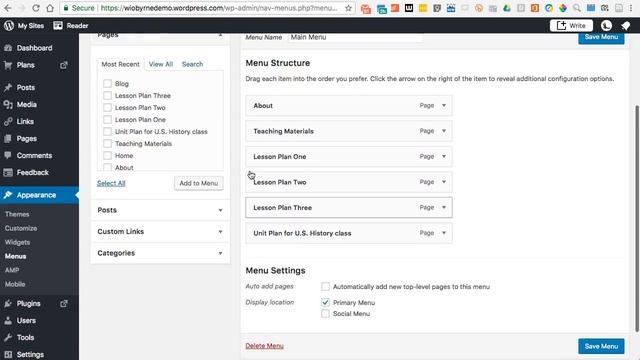Check the Teaching Materials page checkbox
Screen dimensions: 640x360
(107, 144)
